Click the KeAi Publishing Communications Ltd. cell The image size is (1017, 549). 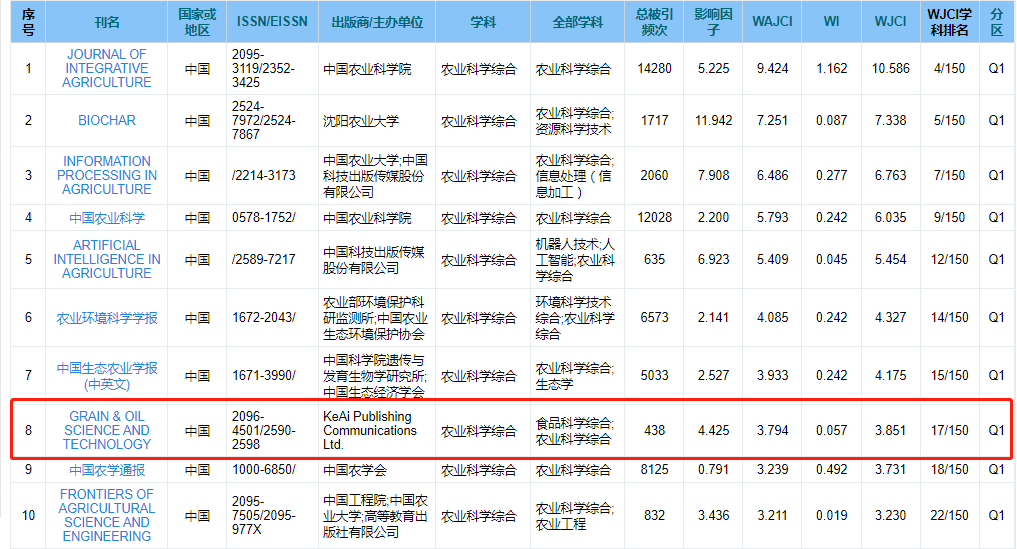[370, 430]
